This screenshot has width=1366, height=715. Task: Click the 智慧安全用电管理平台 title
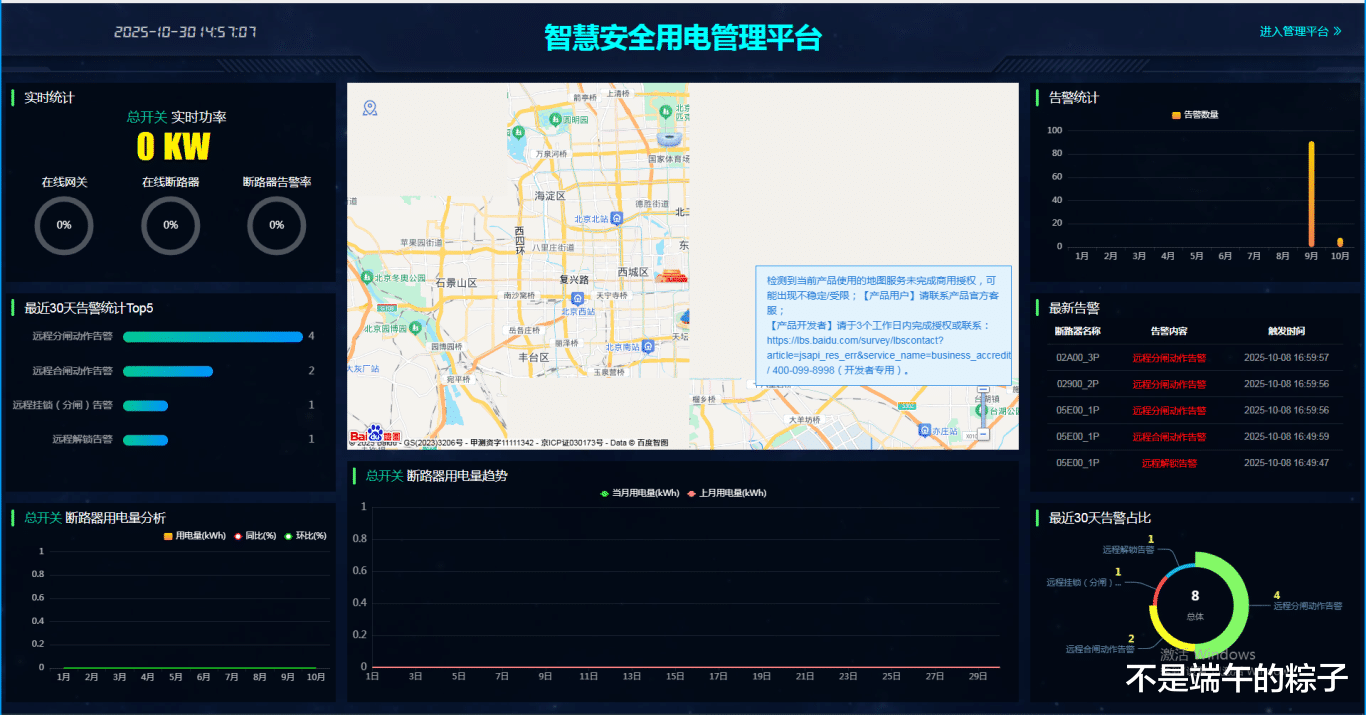click(x=683, y=38)
